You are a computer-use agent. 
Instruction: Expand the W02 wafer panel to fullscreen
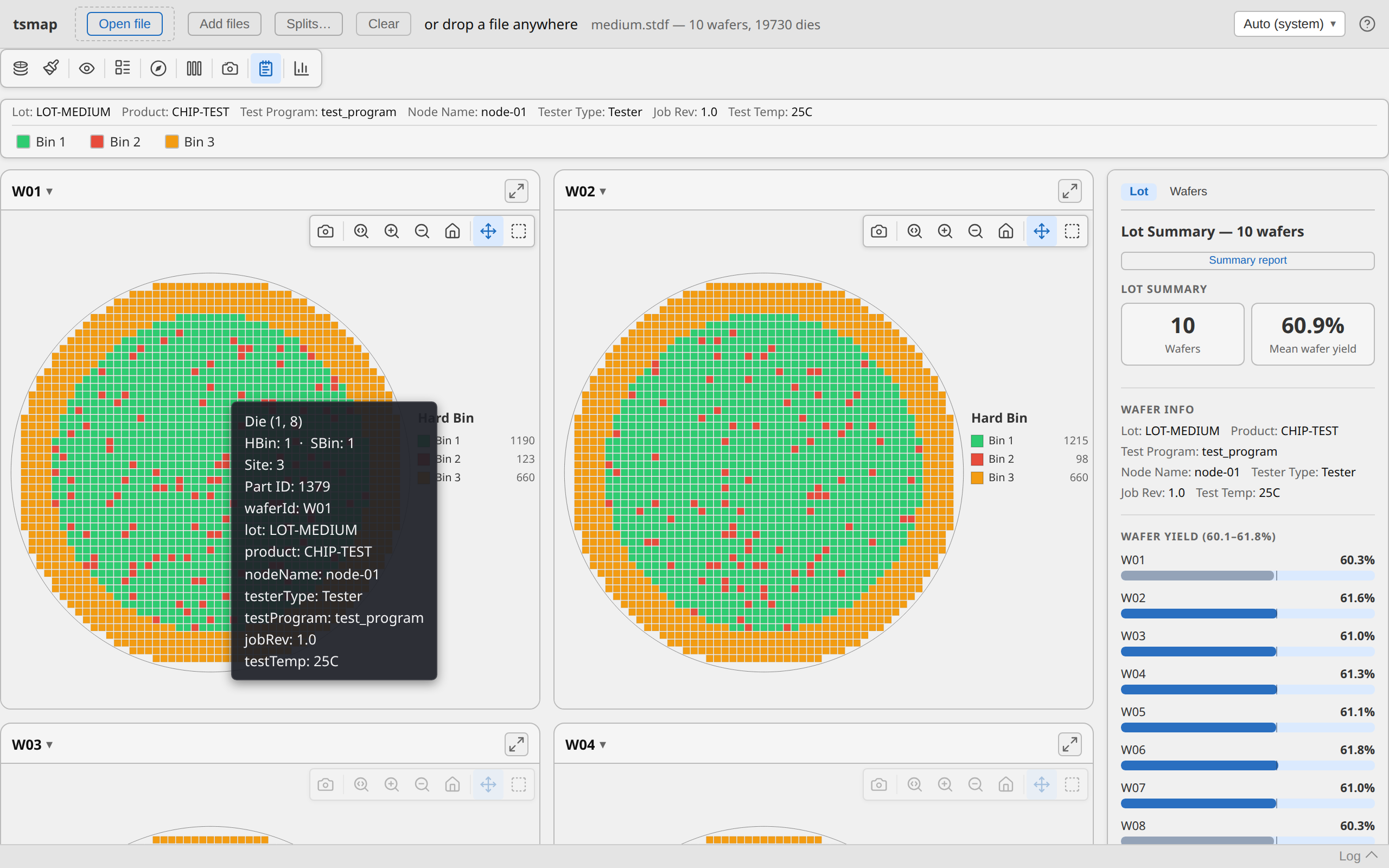(x=1070, y=191)
